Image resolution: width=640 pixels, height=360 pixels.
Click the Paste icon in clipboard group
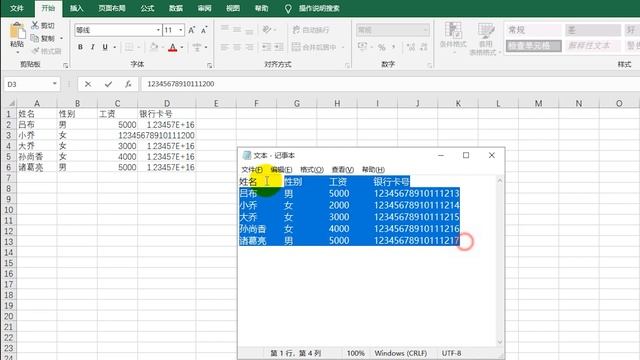click(17, 31)
